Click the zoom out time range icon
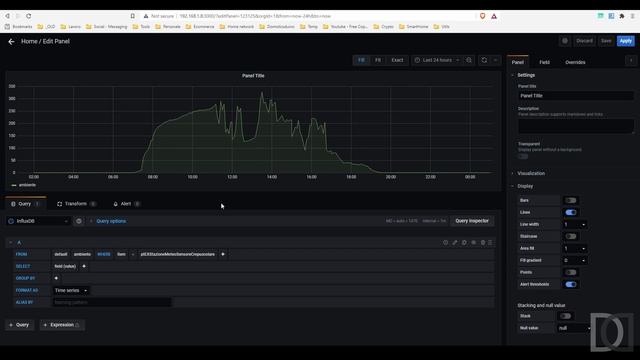Image resolution: width=640 pixels, height=360 pixels. coord(469,60)
